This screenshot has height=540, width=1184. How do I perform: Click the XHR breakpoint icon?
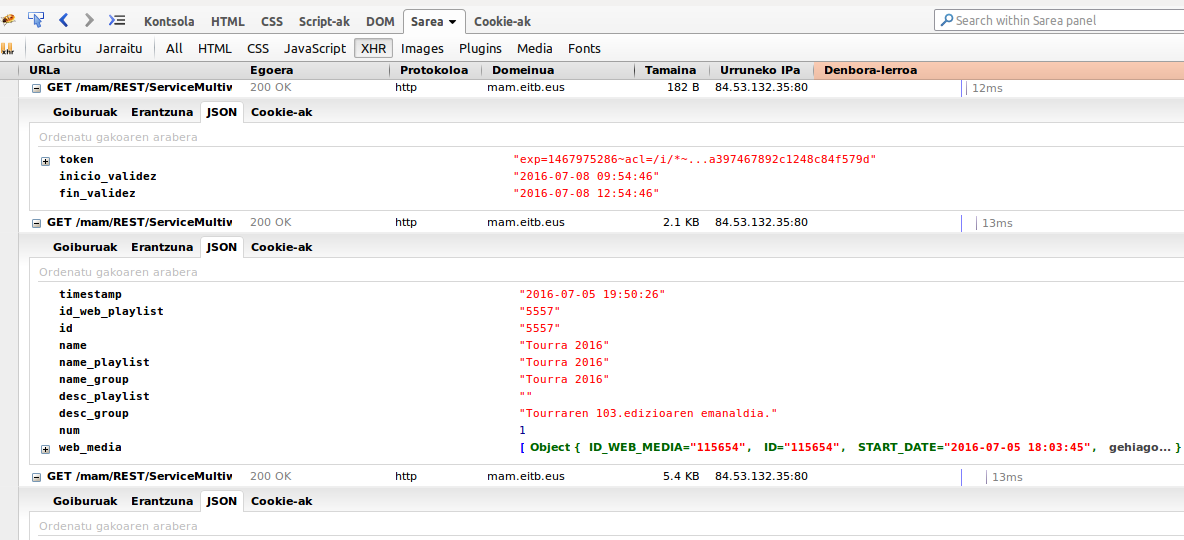click(x=8, y=48)
